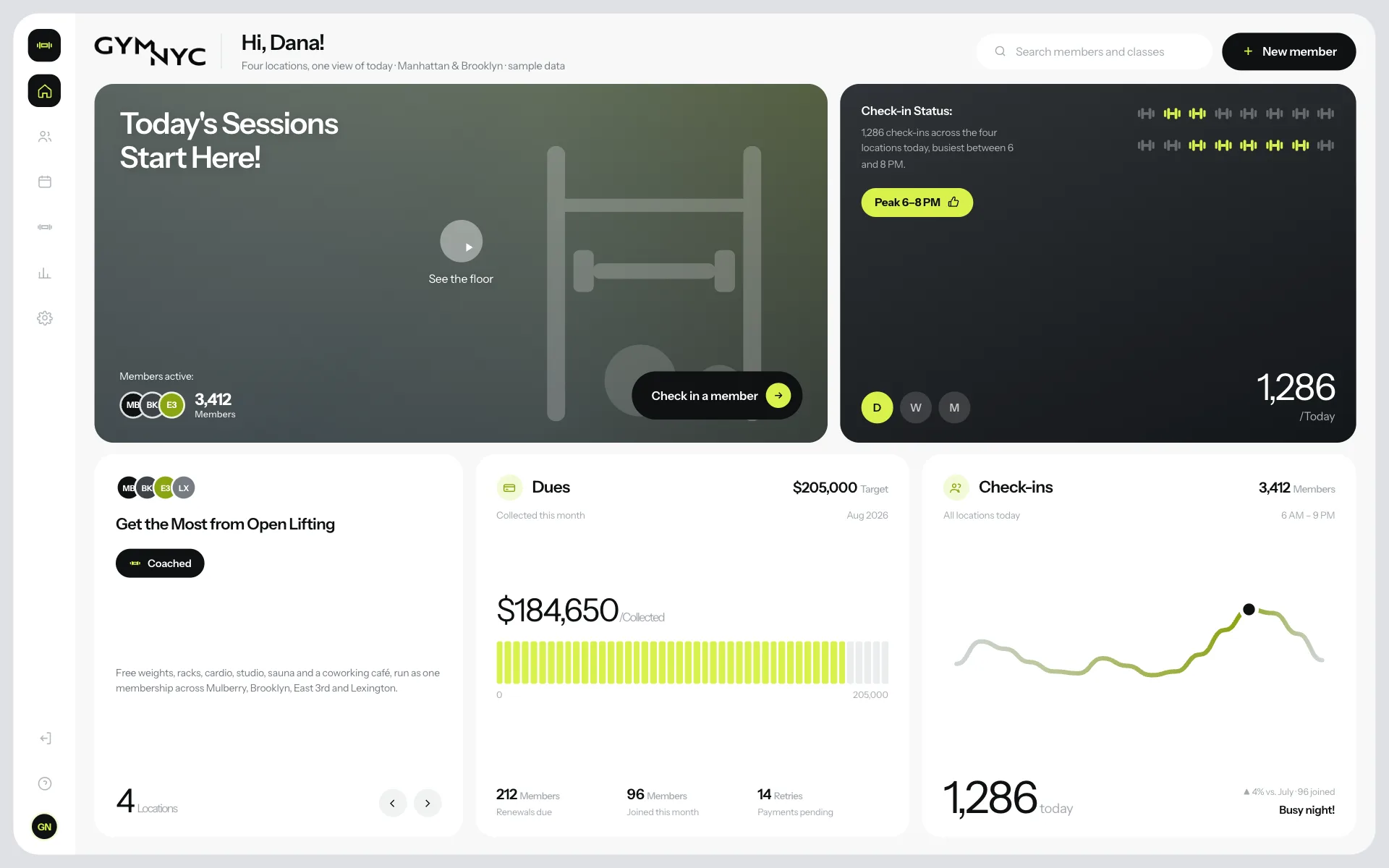Image resolution: width=1389 pixels, height=868 pixels.
Task: Focus the Search members and classes field
Action: point(1094,51)
